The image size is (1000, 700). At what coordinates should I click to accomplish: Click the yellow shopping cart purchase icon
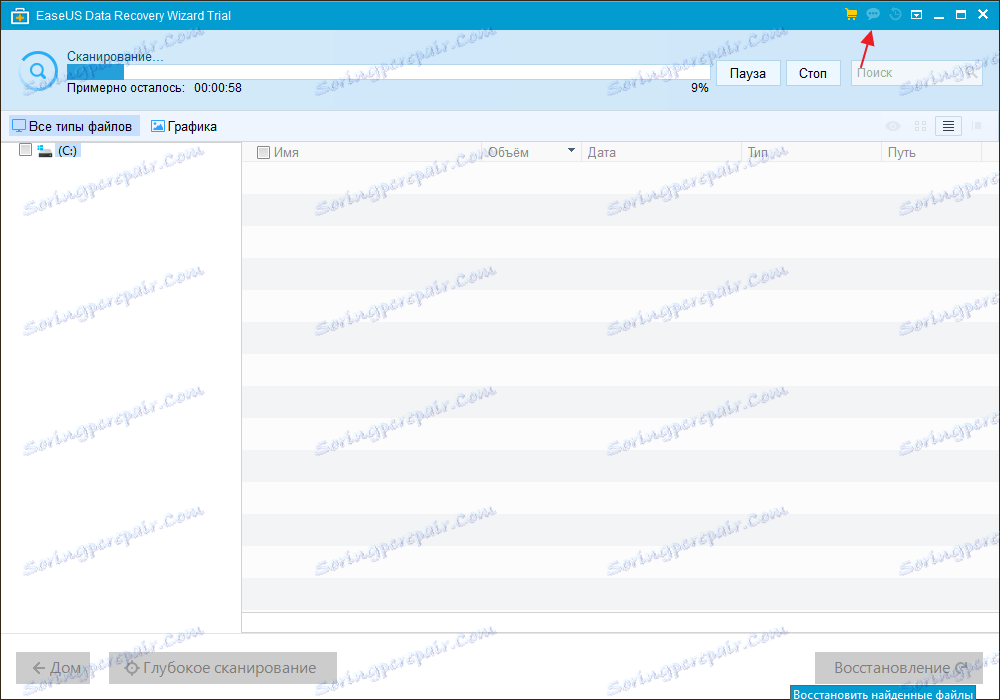pos(851,14)
